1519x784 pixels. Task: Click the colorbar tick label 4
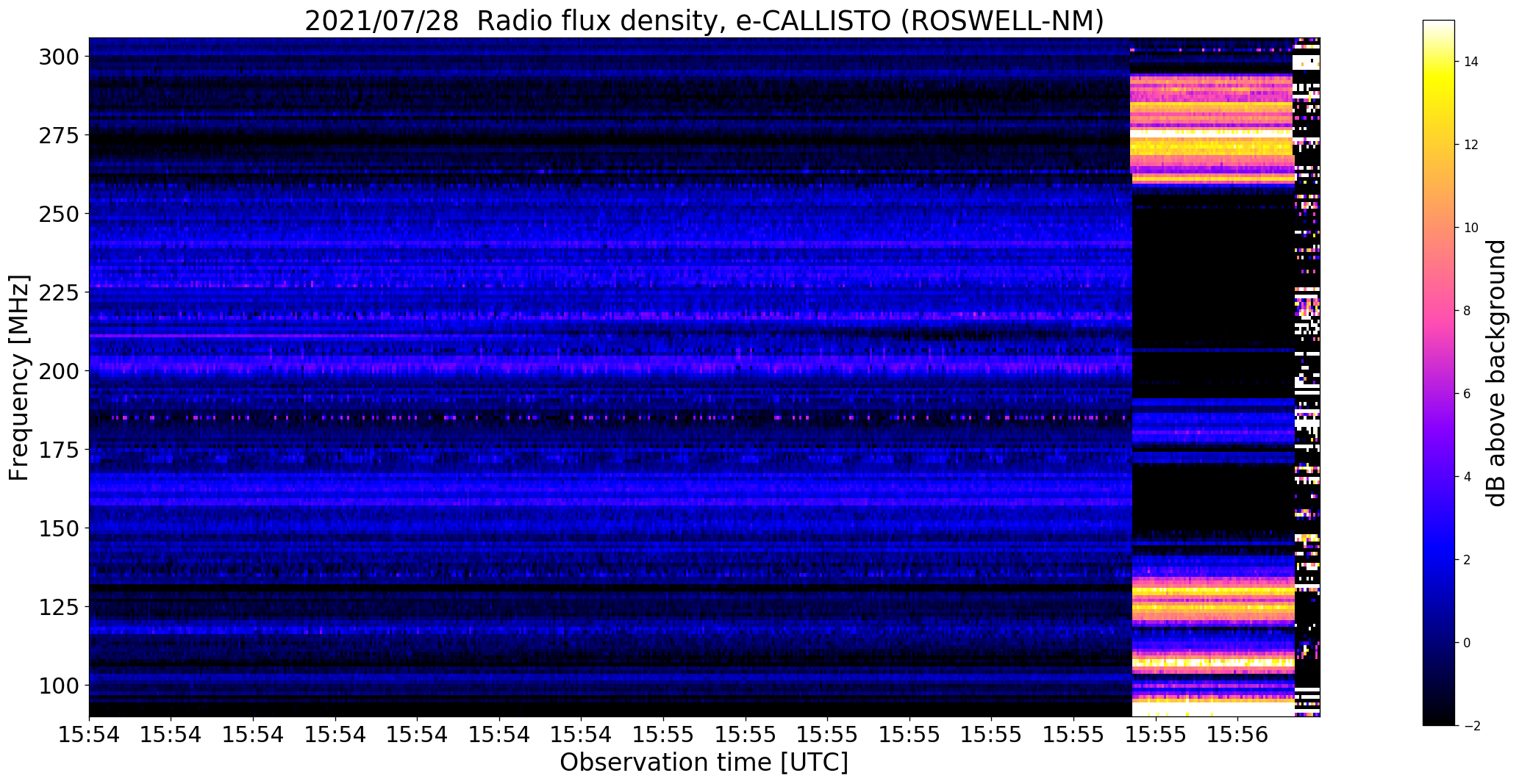coord(1468,477)
